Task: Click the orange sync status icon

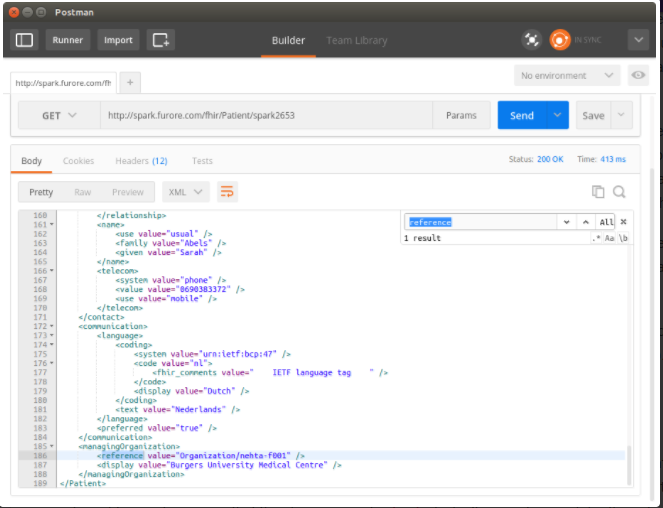Action: pos(561,40)
